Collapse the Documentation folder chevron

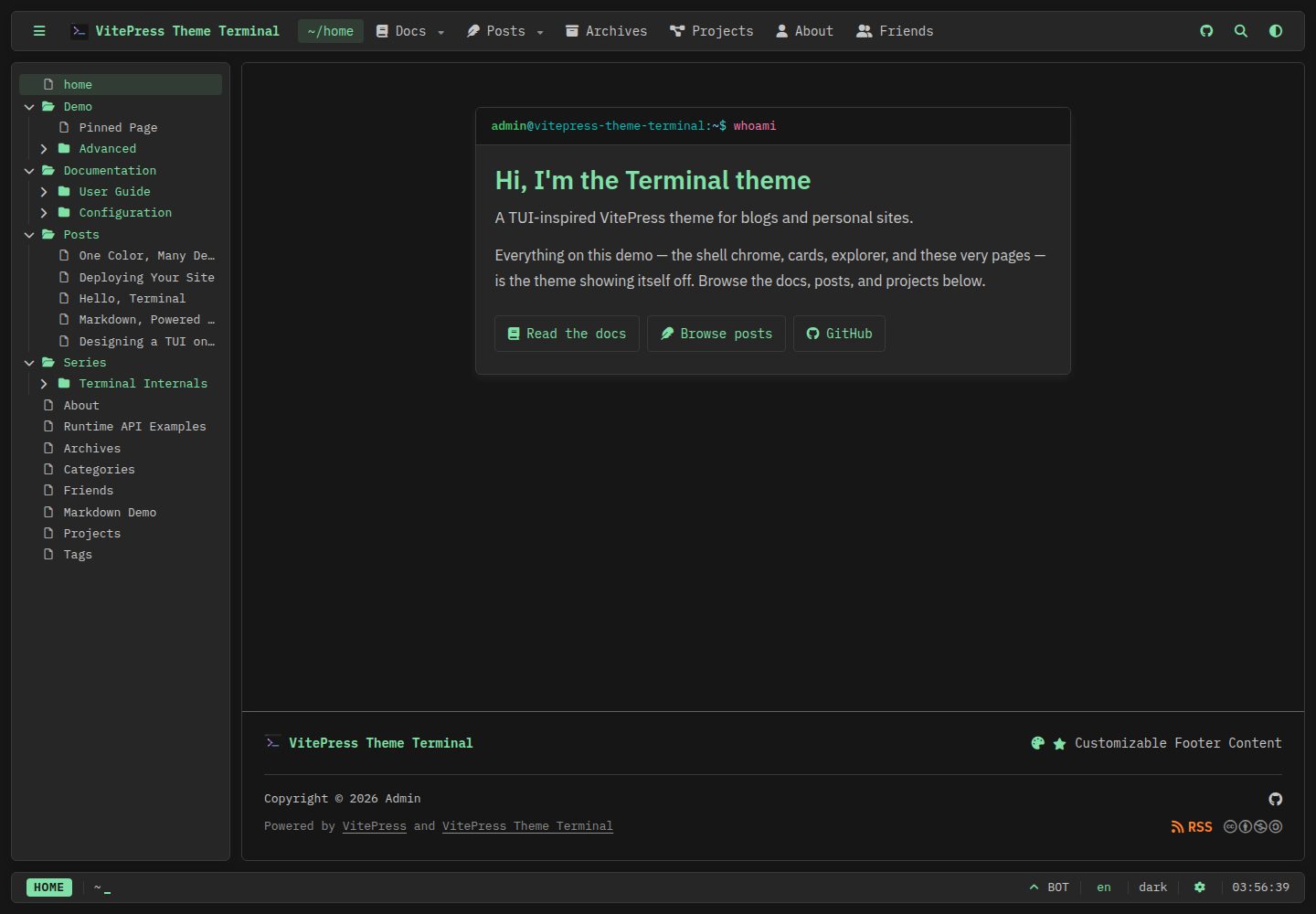tap(29, 171)
